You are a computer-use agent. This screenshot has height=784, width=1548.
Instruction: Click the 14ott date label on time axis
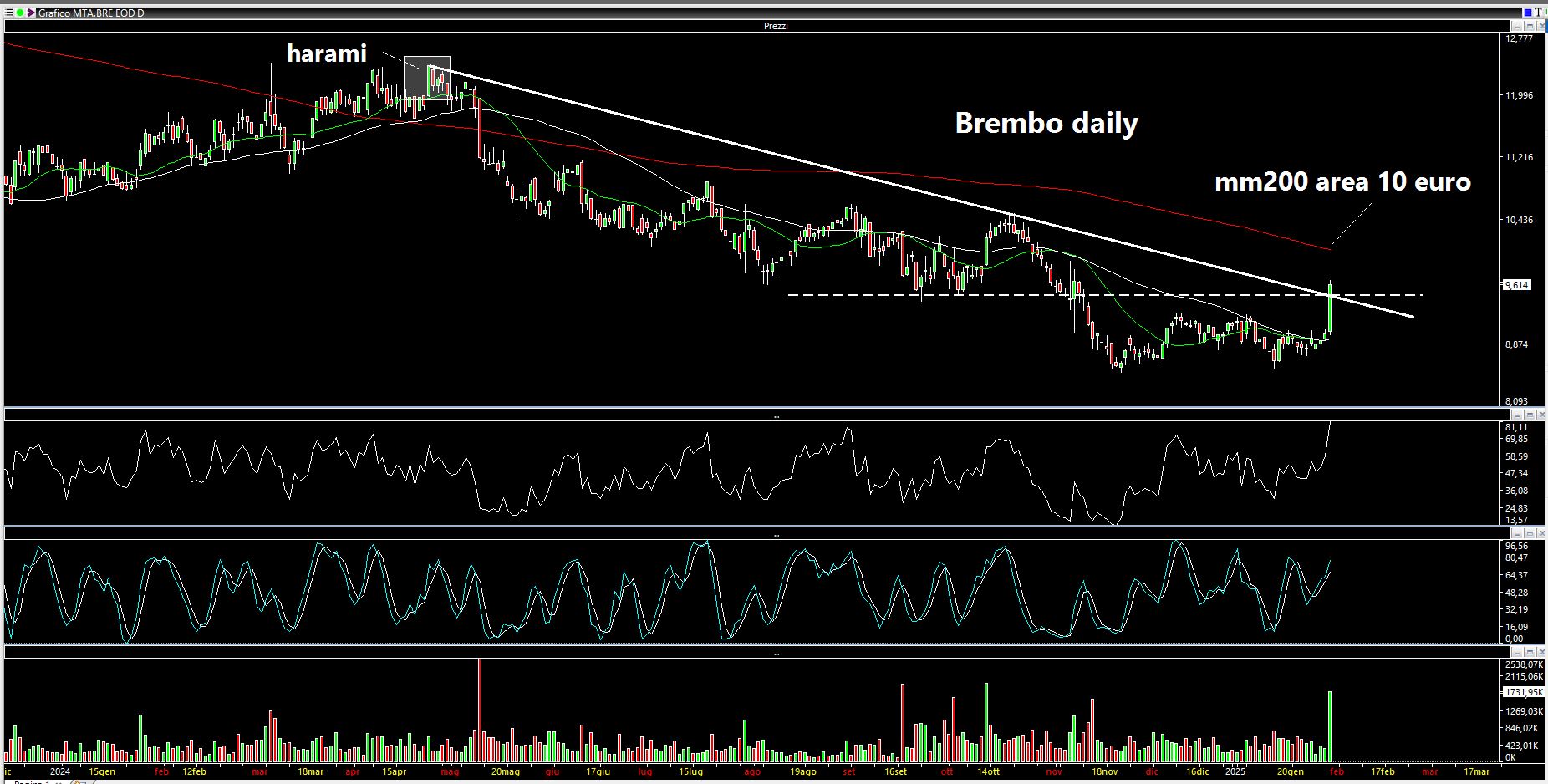point(987,771)
